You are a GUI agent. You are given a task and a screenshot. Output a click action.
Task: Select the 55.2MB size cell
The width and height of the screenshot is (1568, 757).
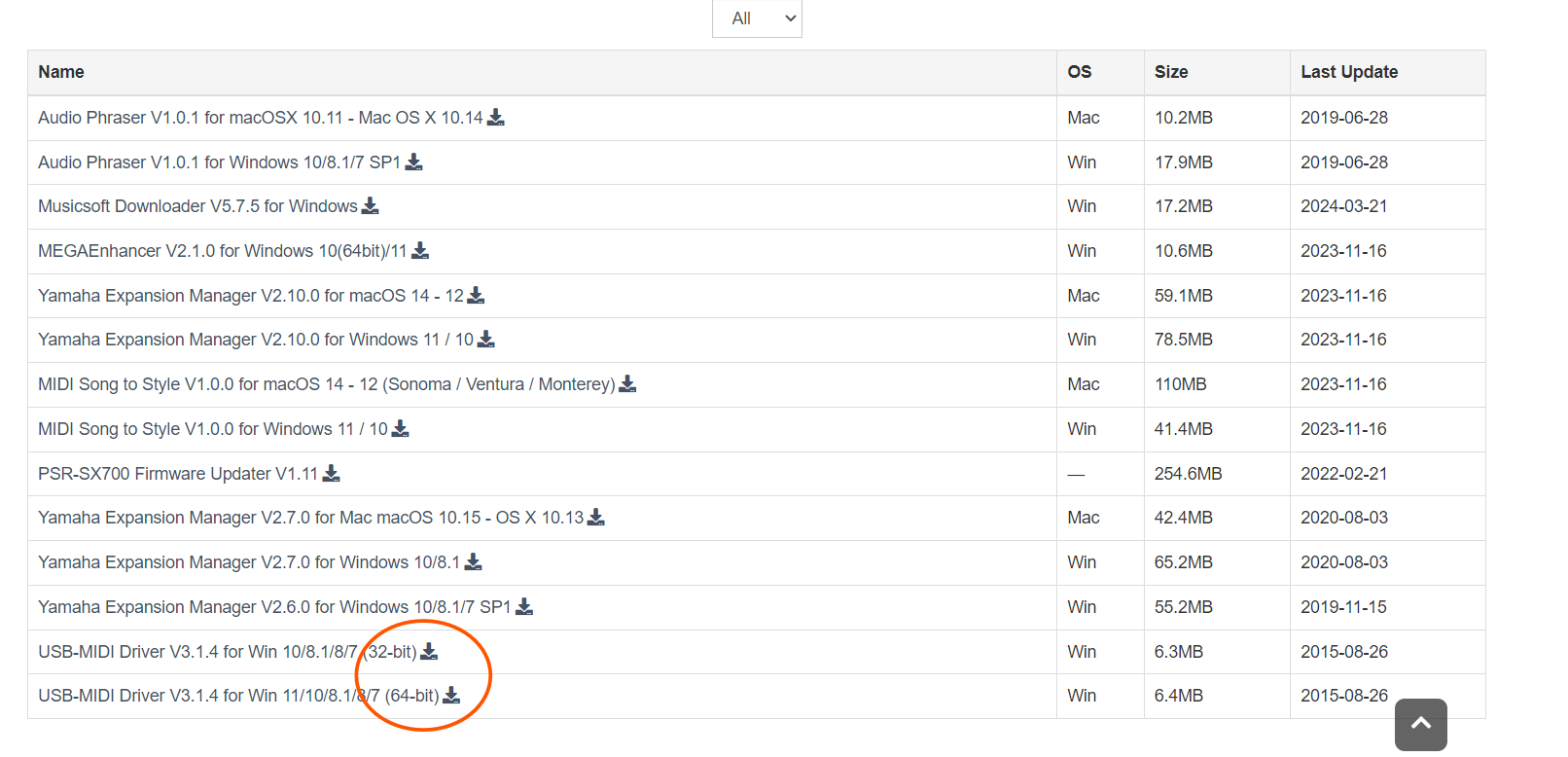point(1217,607)
